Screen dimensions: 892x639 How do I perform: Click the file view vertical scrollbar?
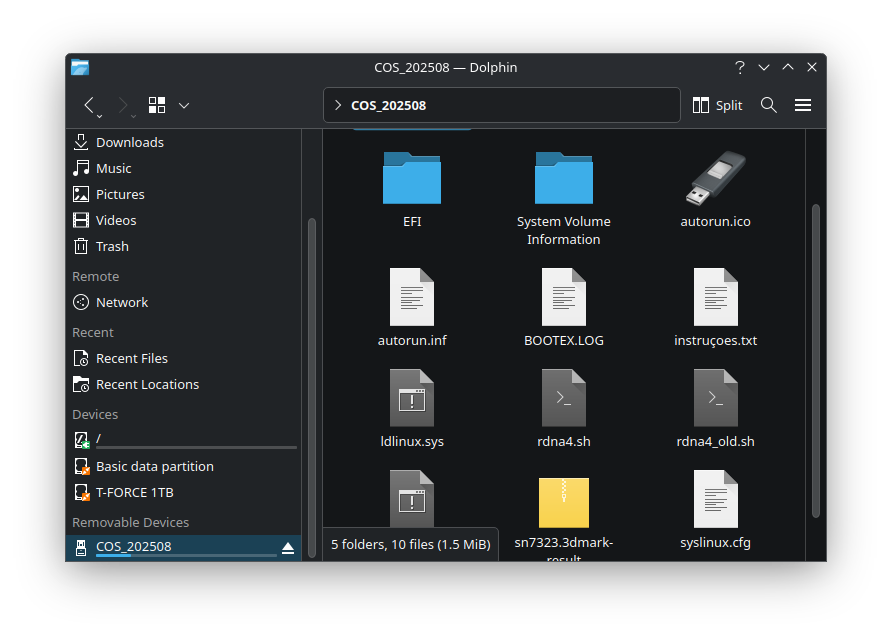pos(816,360)
